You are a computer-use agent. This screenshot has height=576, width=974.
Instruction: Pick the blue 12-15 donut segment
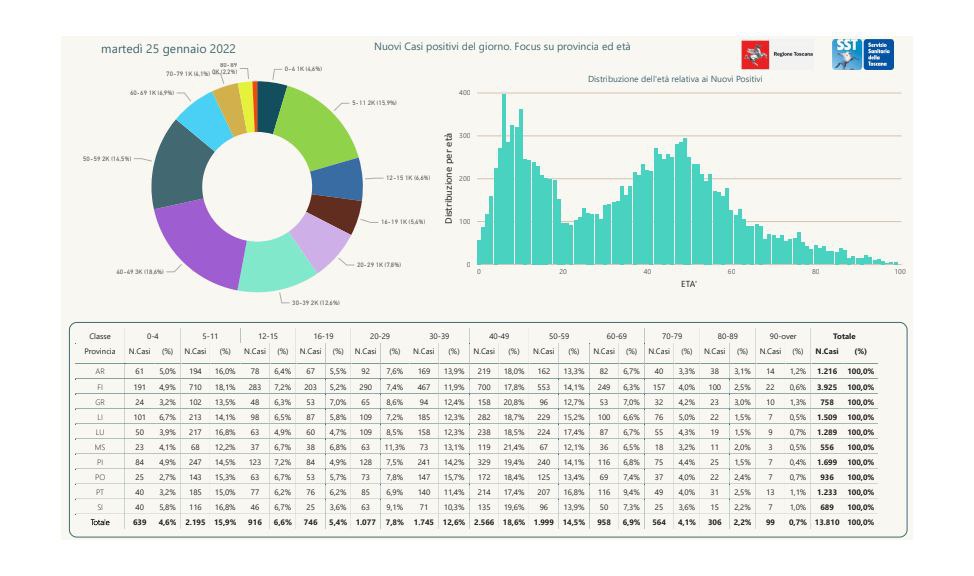[x=338, y=180]
